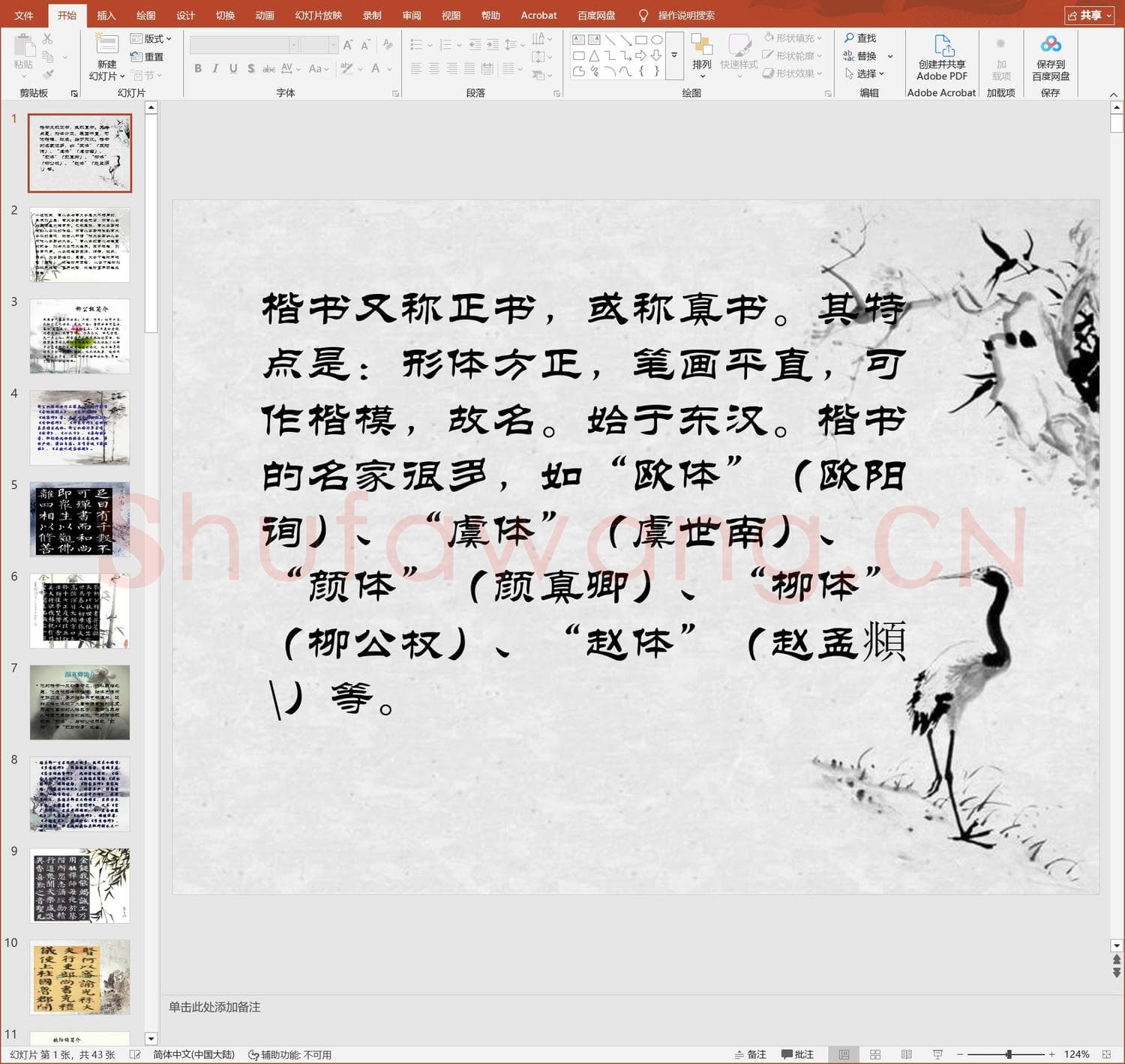Click the 查找 find icon
1125x1064 pixels.
tap(860, 38)
